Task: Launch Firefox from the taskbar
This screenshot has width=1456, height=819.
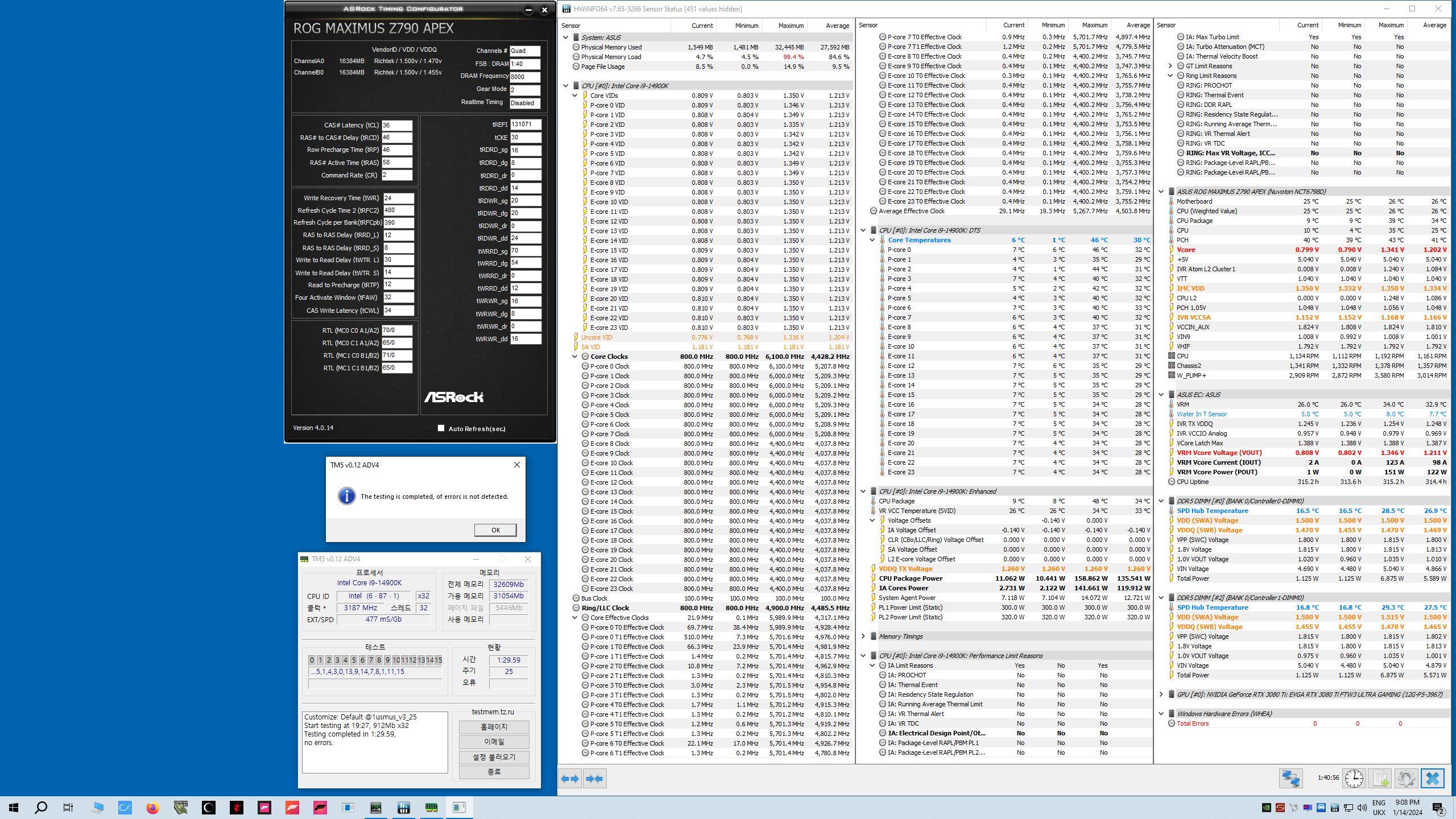Action: pos(152,807)
